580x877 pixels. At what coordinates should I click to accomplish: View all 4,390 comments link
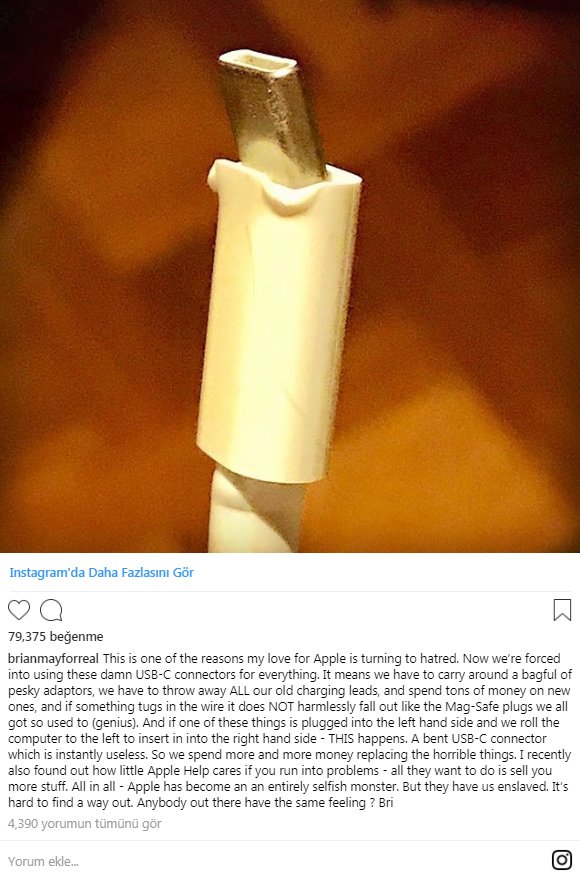(84, 823)
